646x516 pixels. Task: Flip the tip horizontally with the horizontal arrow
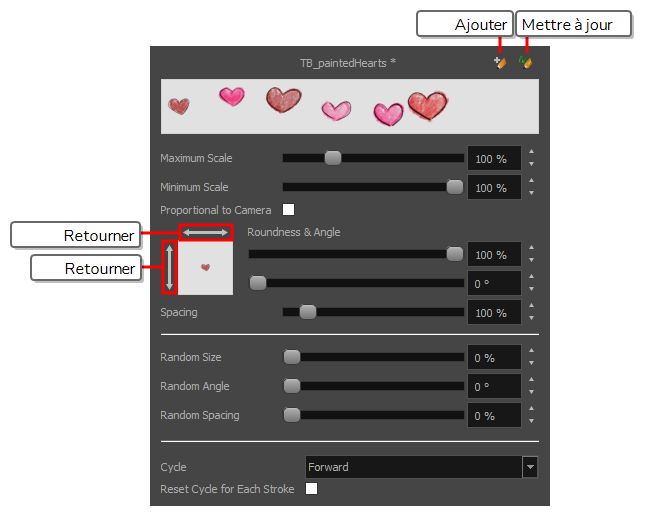pos(206,232)
